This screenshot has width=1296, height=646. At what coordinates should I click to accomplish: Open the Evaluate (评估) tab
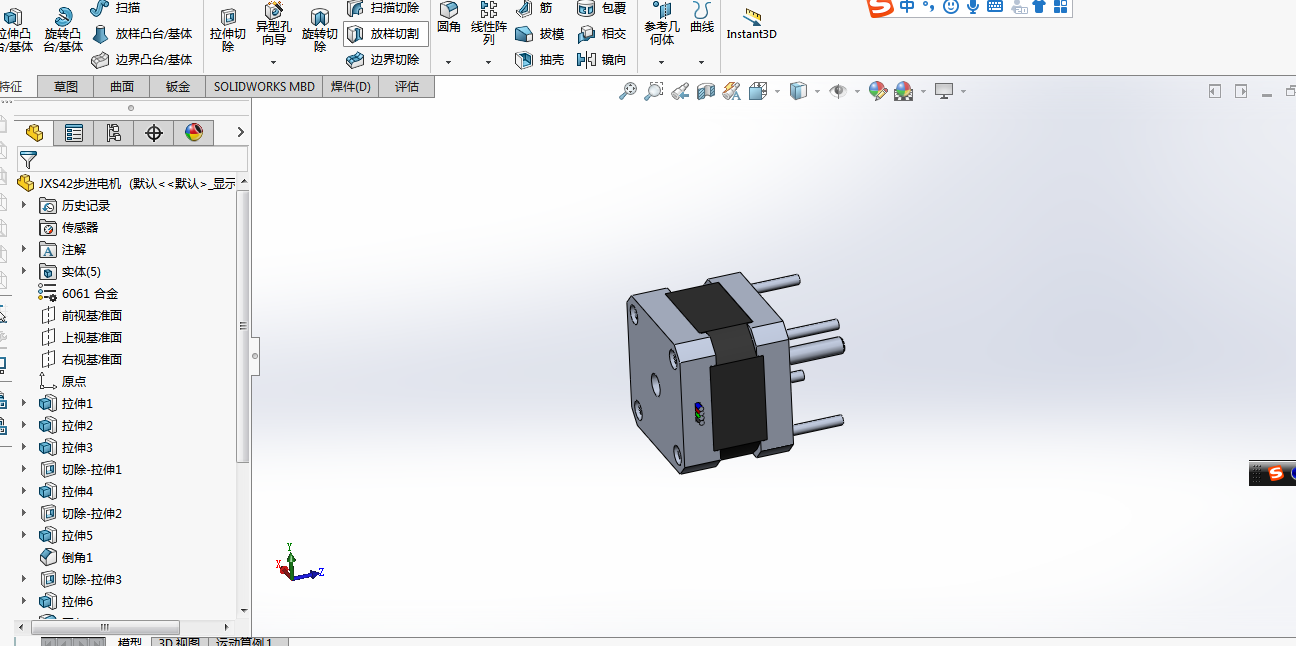407,87
